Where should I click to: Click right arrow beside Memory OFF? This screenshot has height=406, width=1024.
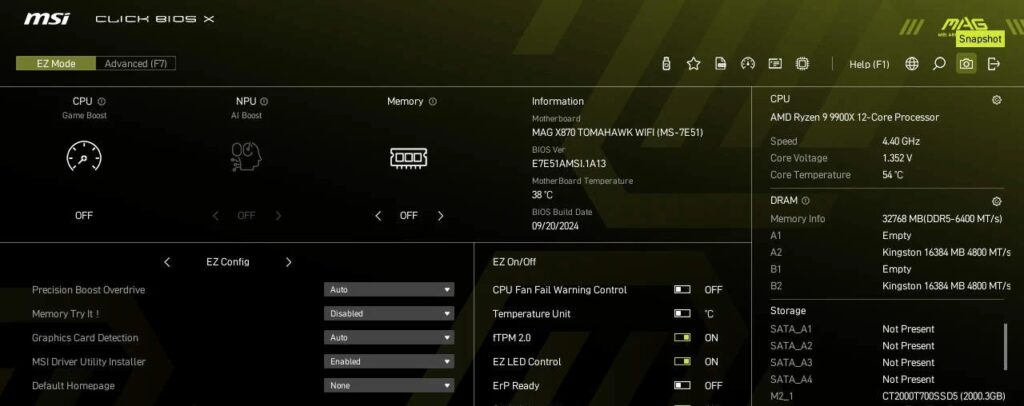(x=440, y=215)
